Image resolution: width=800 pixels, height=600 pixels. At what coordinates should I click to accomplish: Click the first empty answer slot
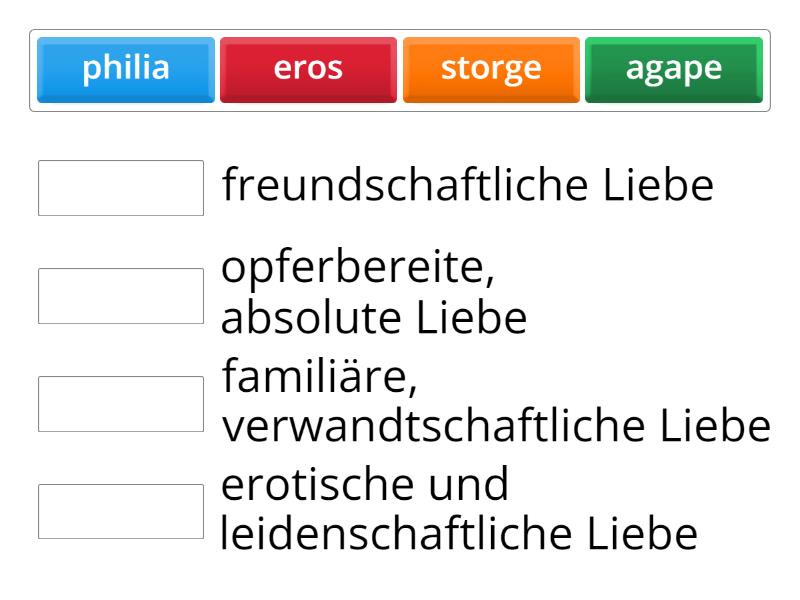[121, 188]
